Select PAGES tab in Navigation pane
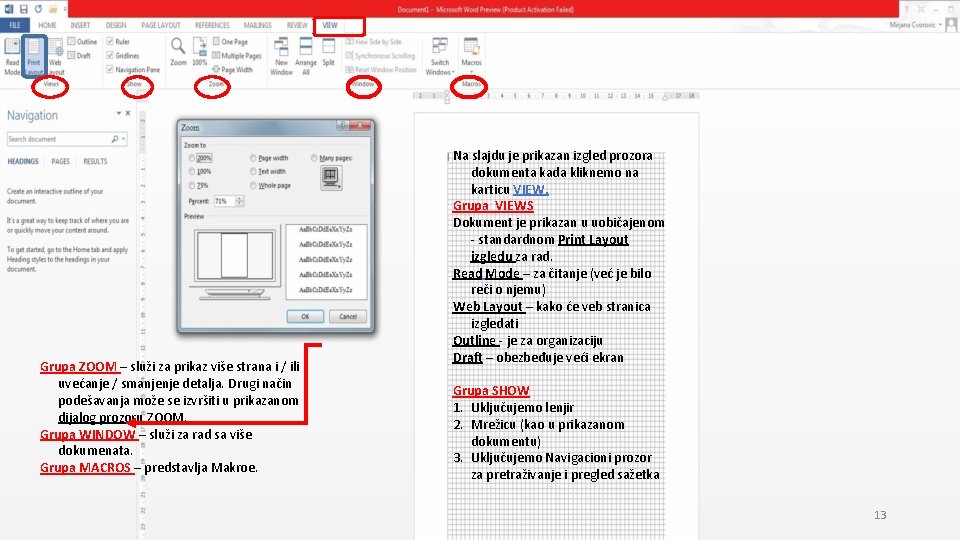Viewport: 960px width, 540px height. coord(60,162)
